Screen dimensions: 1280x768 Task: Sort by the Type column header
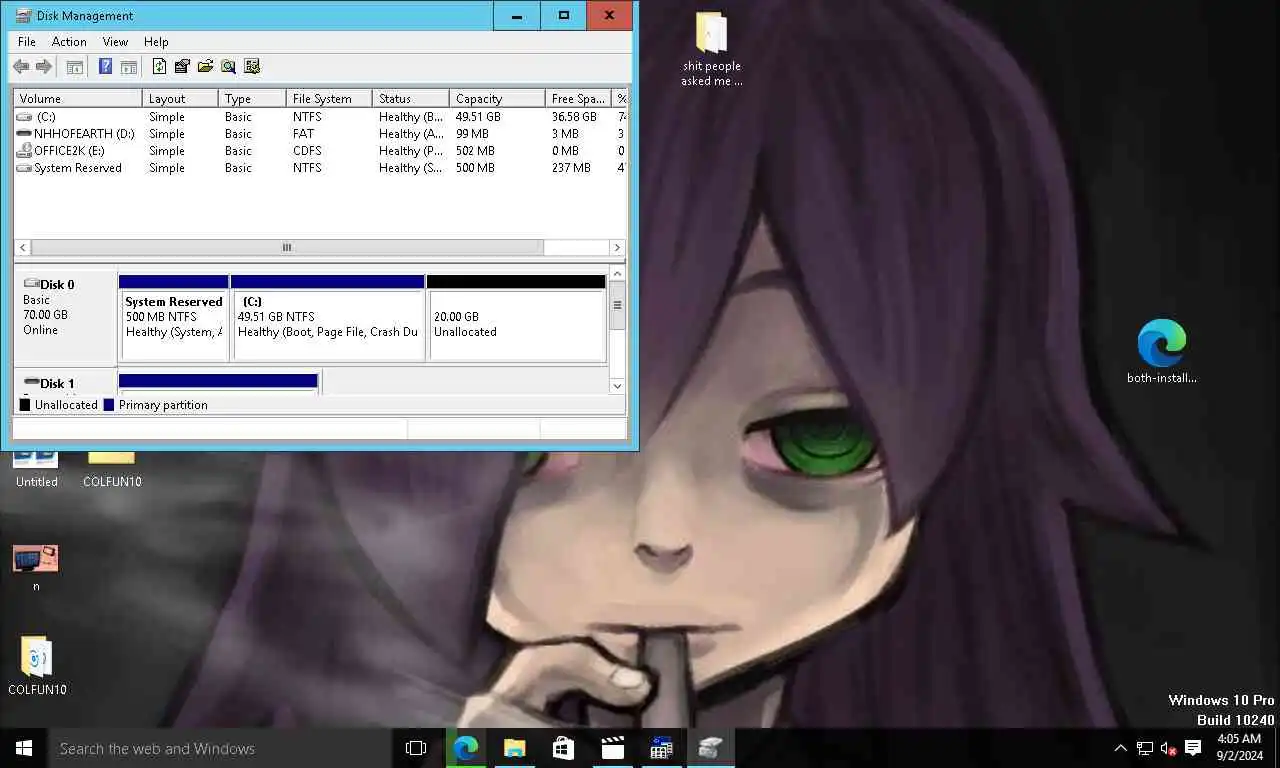pos(252,99)
